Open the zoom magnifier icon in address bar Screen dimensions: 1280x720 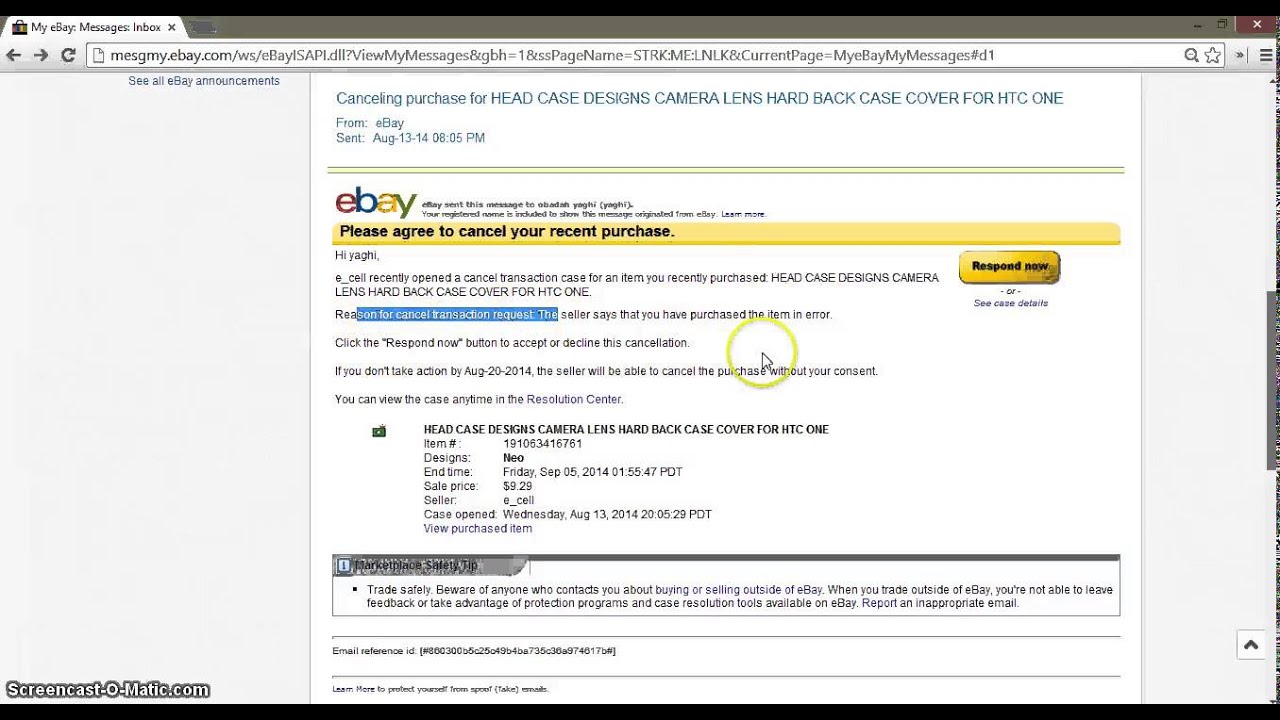(x=1191, y=56)
